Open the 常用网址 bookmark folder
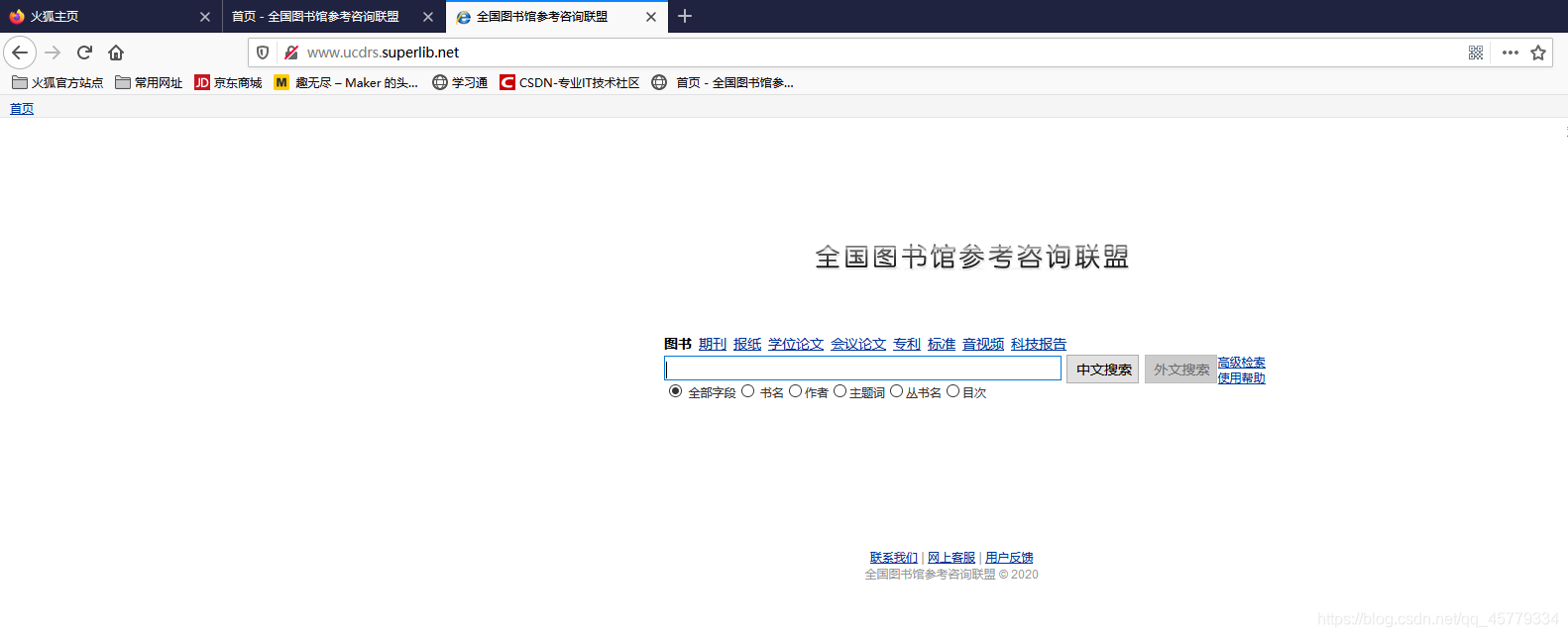The image size is (1568, 637). [149, 82]
